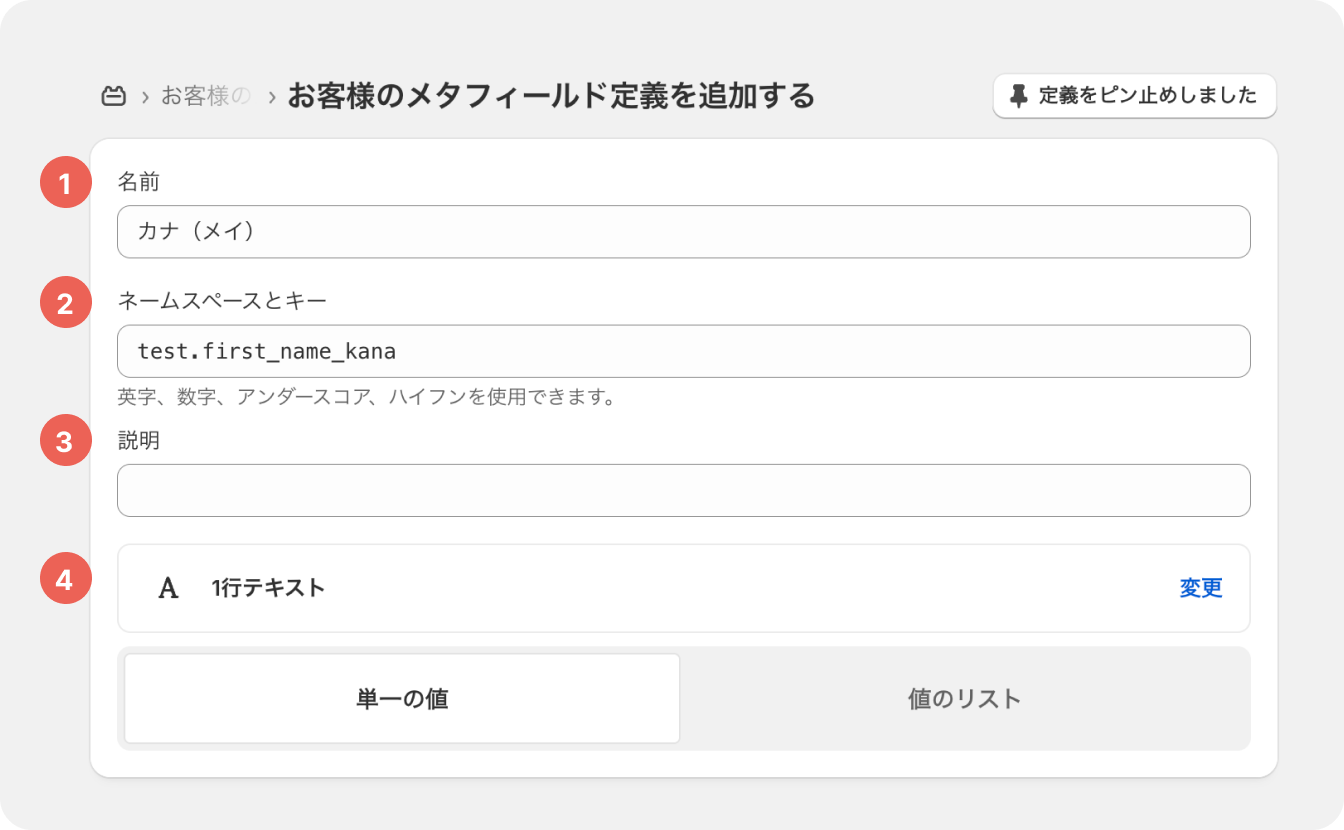Click the 名前 field label
The image size is (1344, 830).
139,182
